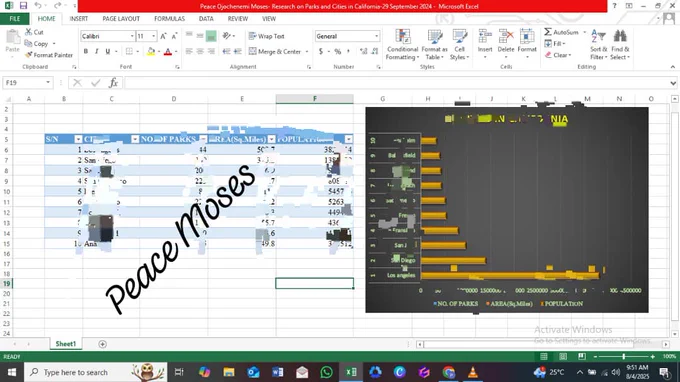Toggle Middle Align vertical alignment
680x382 pixels.
(200, 36)
